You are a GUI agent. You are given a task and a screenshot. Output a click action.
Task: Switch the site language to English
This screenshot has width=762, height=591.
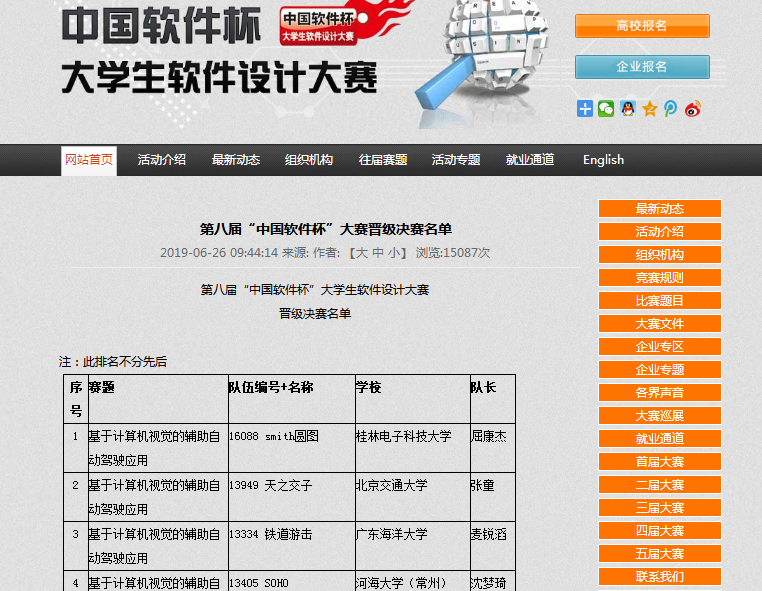point(603,160)
